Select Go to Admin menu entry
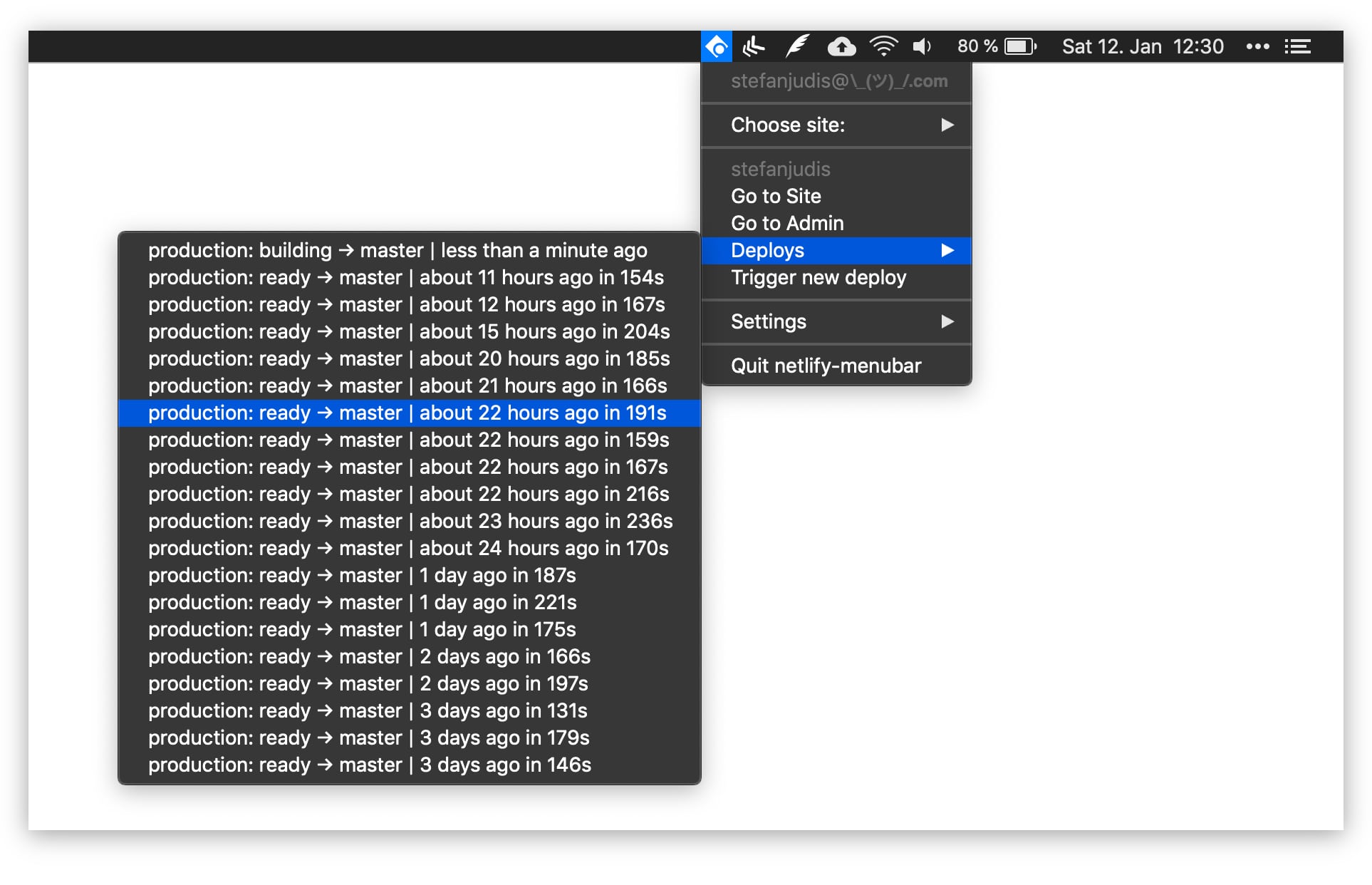The width and height of the screenshot is (1372, 885). click(787, 224)
